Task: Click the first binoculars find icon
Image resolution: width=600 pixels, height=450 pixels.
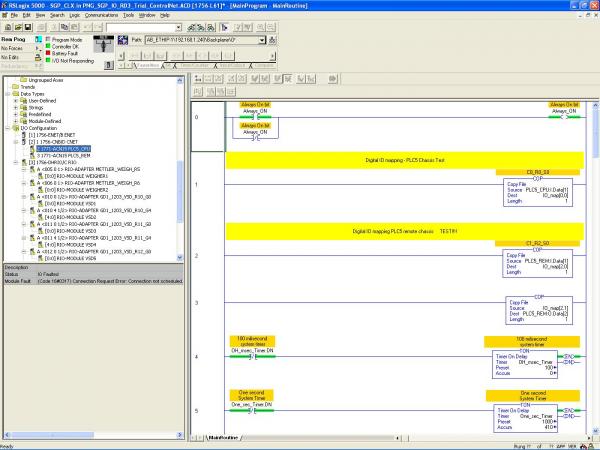Action: [x=191, y=27]
